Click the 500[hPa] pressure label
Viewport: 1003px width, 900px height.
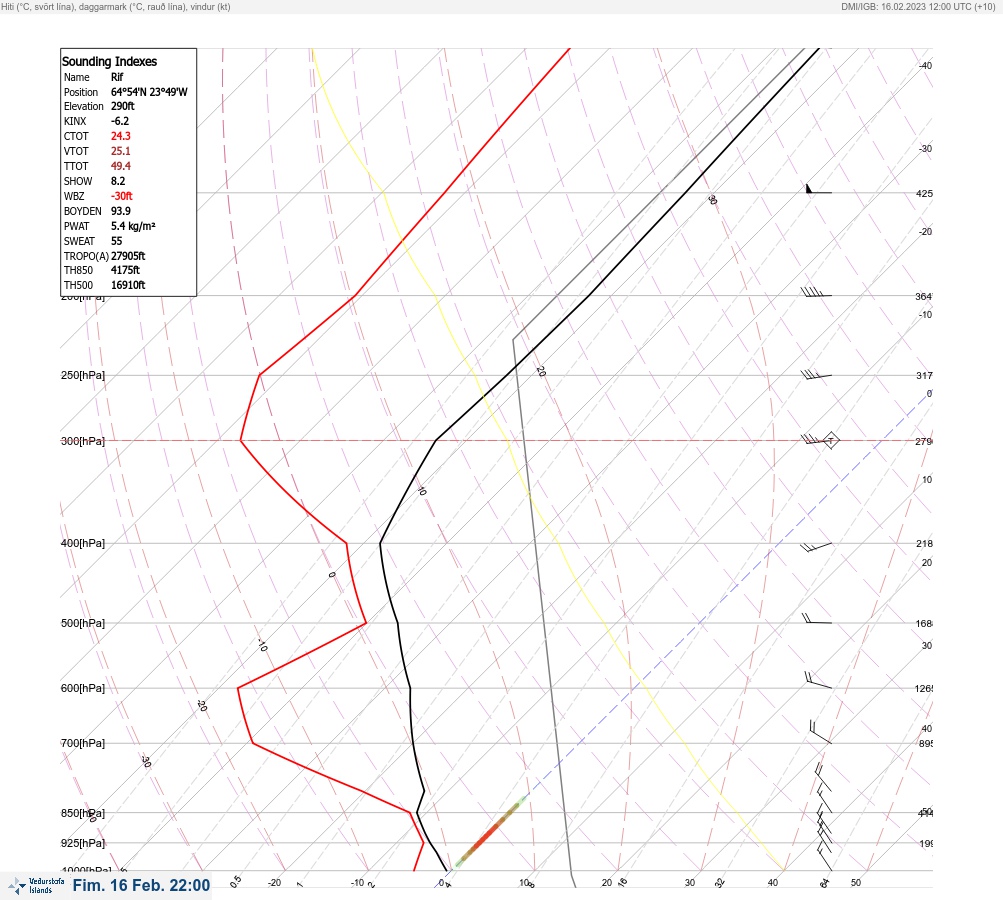coord(83,623)
